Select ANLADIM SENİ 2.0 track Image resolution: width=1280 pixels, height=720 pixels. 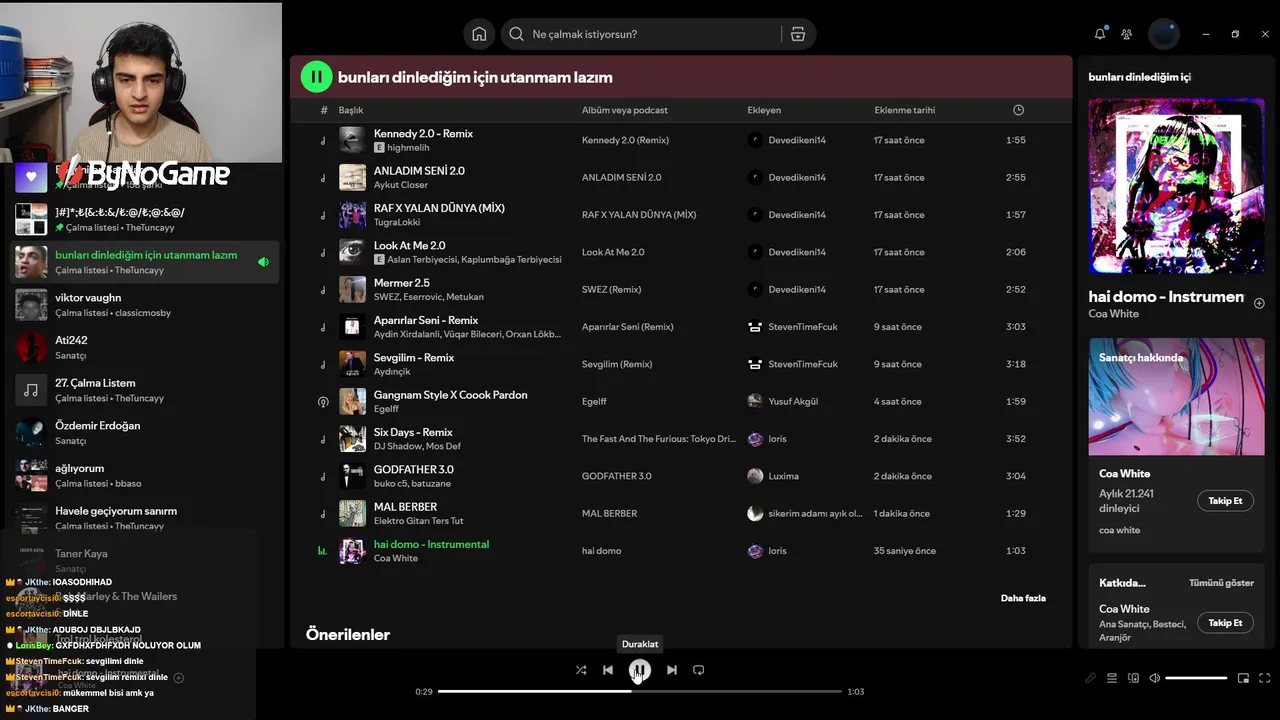[x=419, y=171]
